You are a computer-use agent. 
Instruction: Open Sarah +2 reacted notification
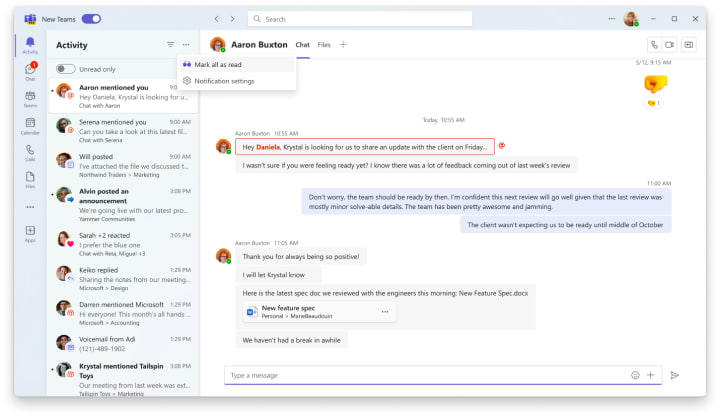point(123,244)
